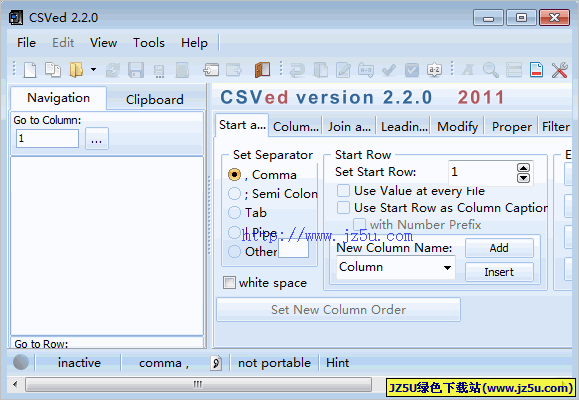Select the Tab separator radio button

pyautogui.click(x=234, y=212)
